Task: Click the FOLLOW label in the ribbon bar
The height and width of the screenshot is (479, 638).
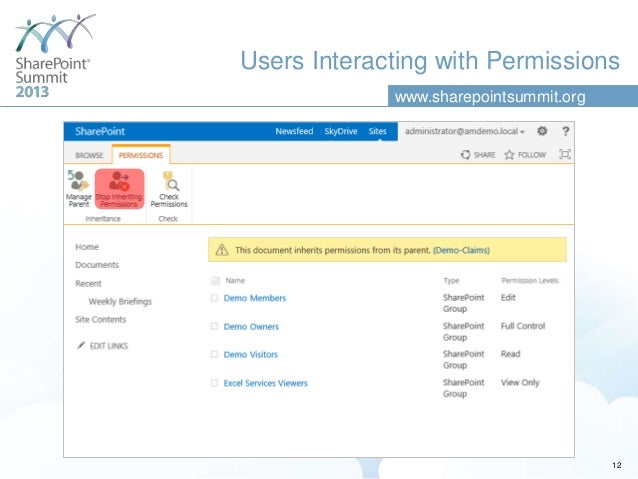Action: pyautogui.click(x=532, y=155)
